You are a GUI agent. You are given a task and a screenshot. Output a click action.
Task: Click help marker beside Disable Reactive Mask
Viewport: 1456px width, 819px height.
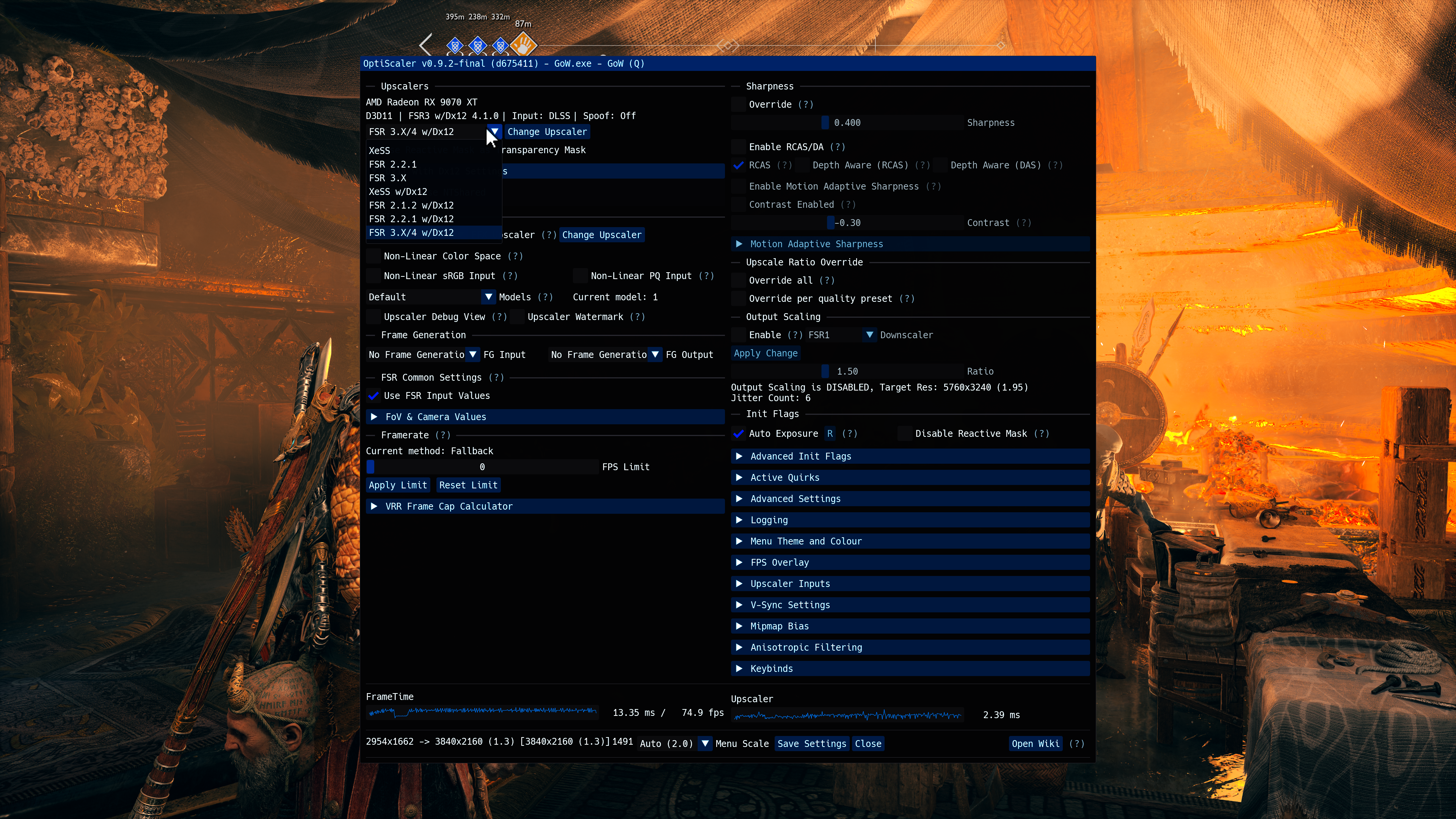[x=1041, y=433]
